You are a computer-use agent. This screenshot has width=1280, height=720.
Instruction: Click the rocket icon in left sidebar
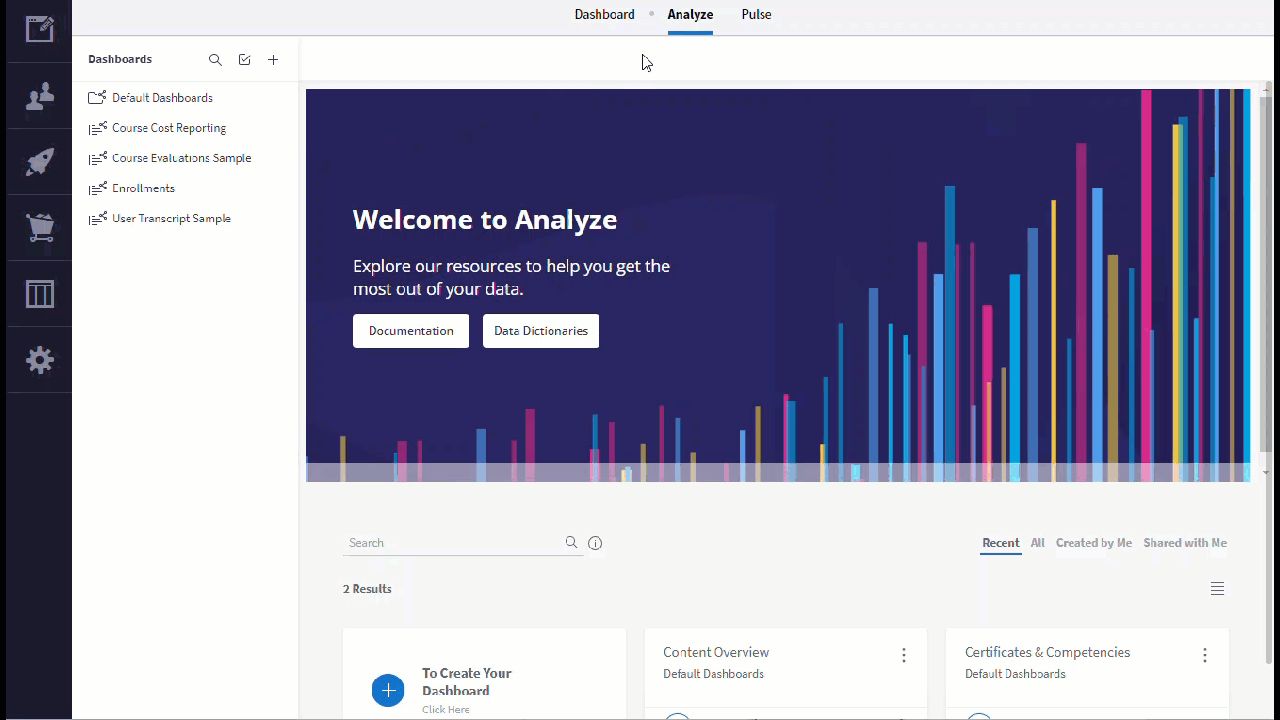click(40, 162)
